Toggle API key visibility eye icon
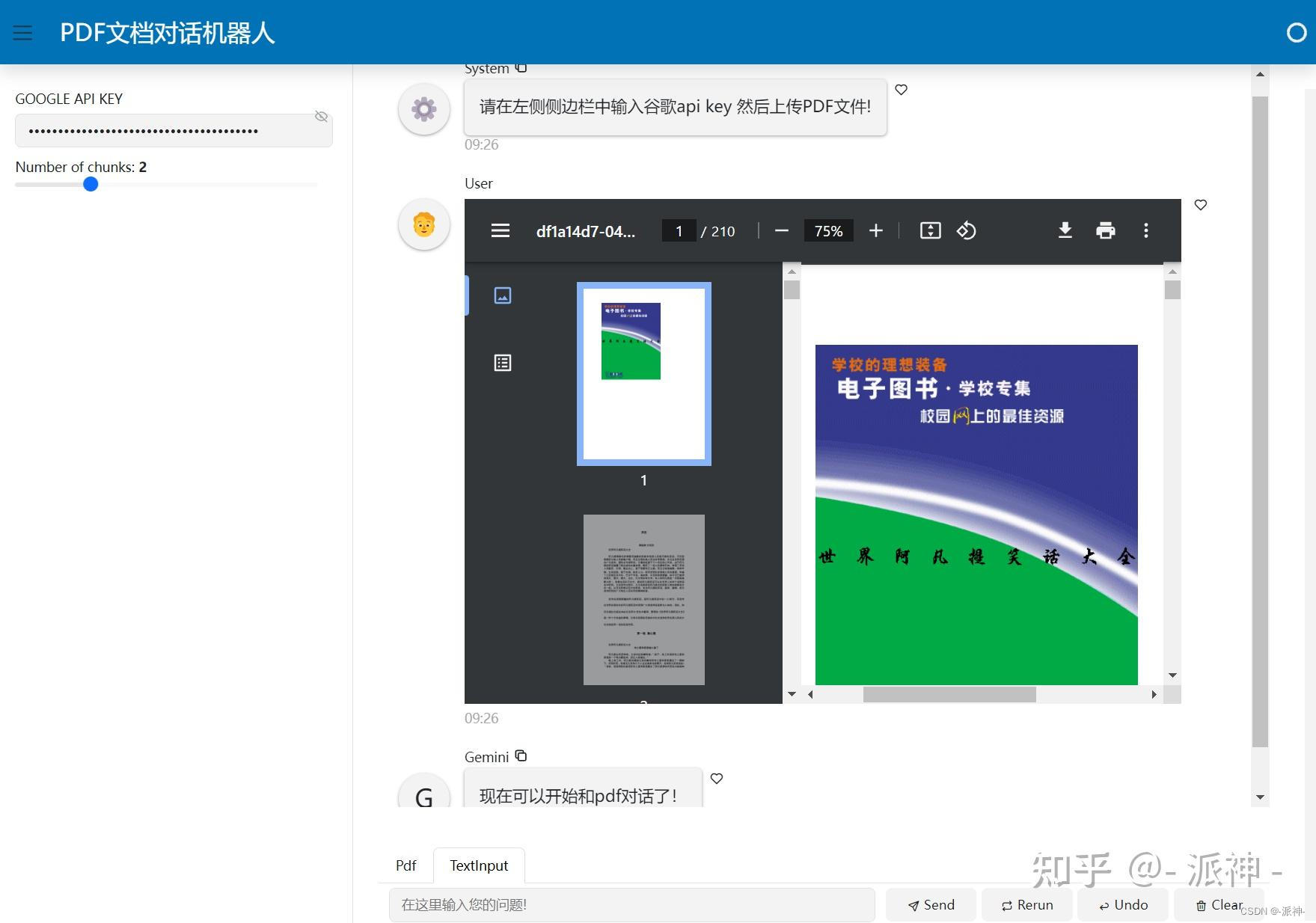Viewport: 1316px width, 923px height. coord(322,116)
